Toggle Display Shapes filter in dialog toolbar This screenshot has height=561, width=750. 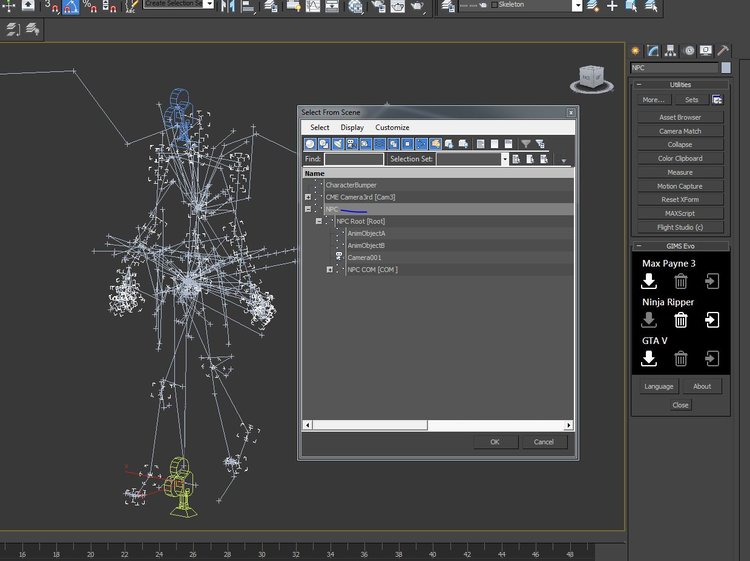324,144
